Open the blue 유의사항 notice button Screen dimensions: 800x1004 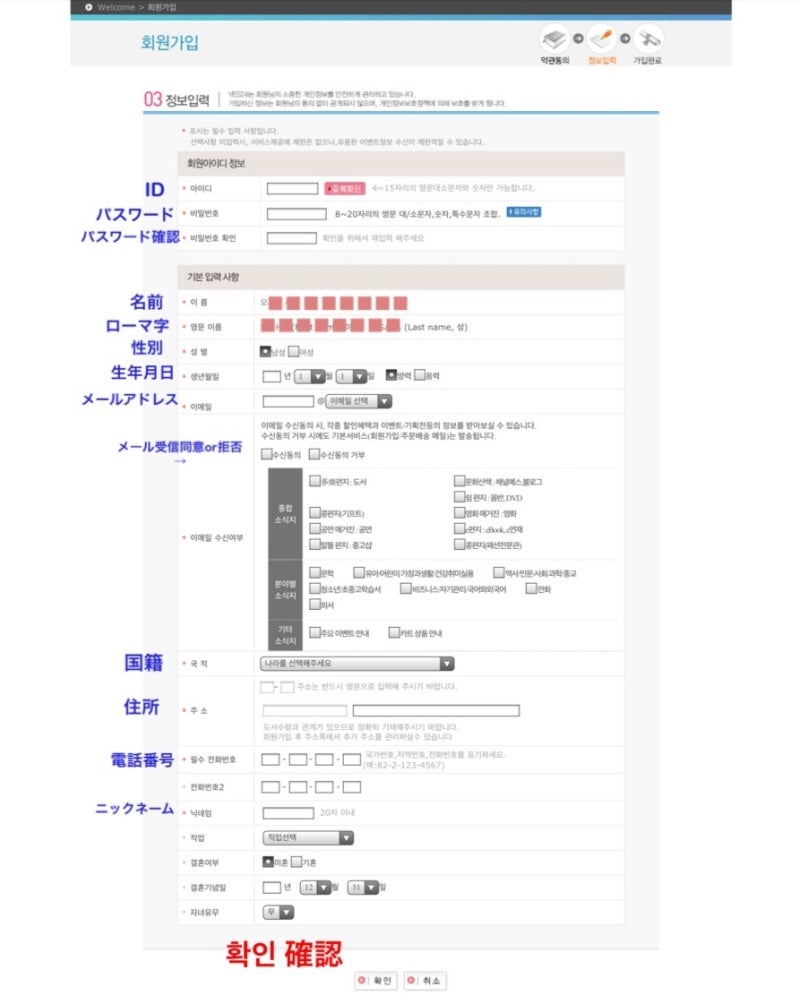[524, 212]
